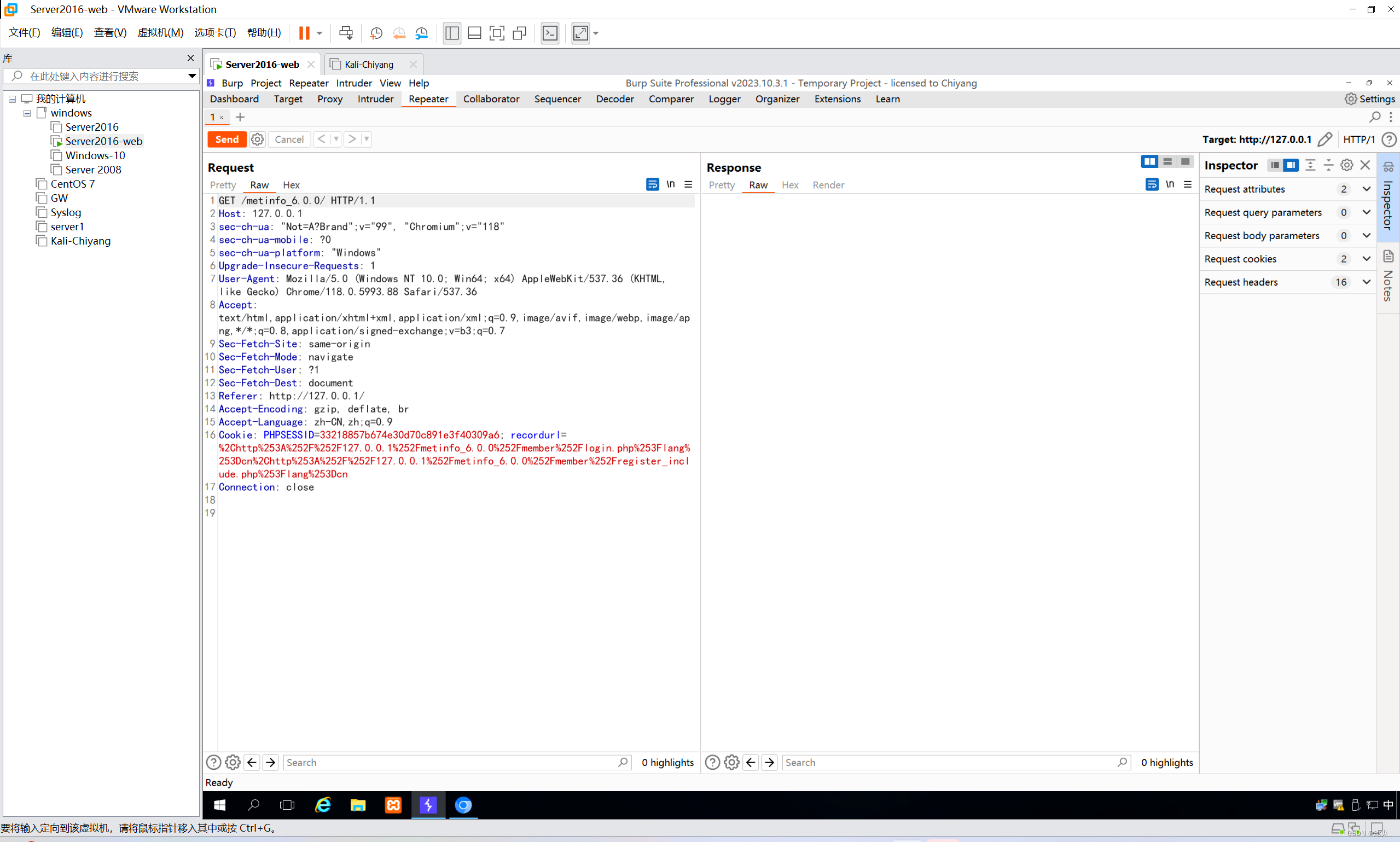
Task: Click the orange Send button
Action: pos(227,140)
